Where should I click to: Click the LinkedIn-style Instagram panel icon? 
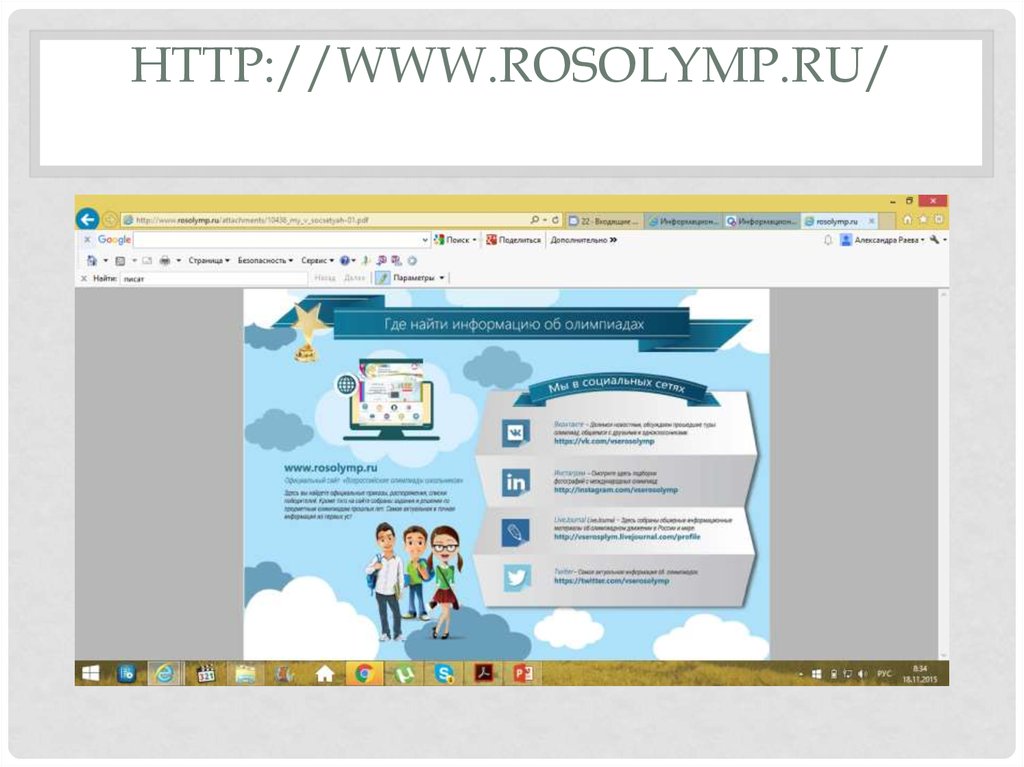coord(517,482)
